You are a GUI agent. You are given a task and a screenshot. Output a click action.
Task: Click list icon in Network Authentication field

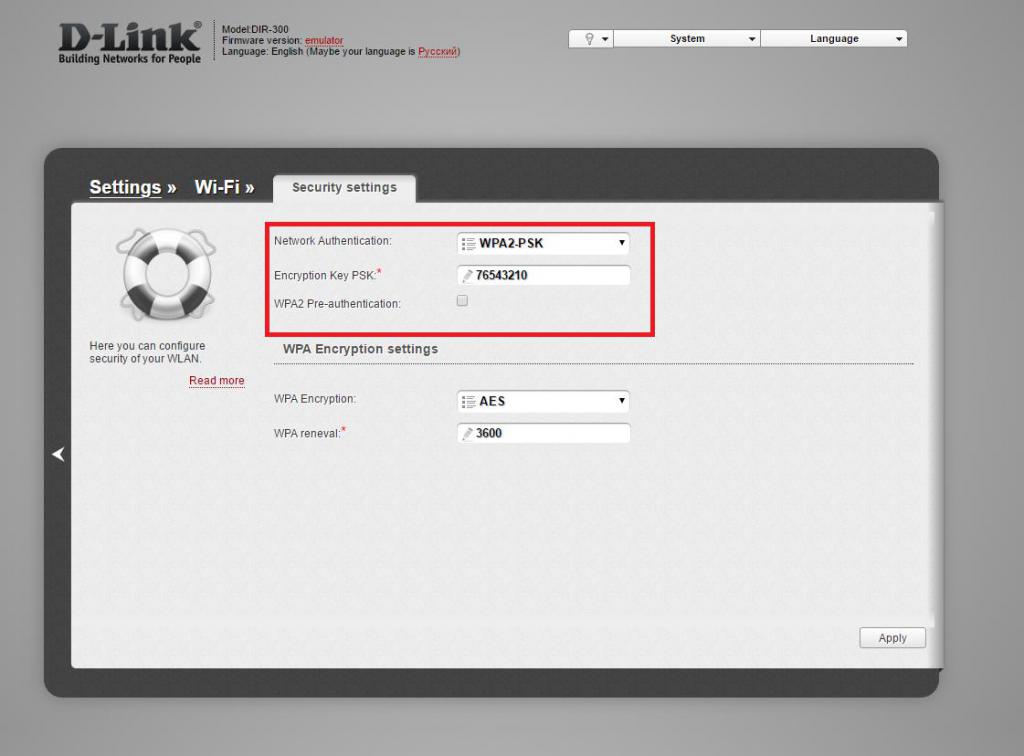(468, 244)
